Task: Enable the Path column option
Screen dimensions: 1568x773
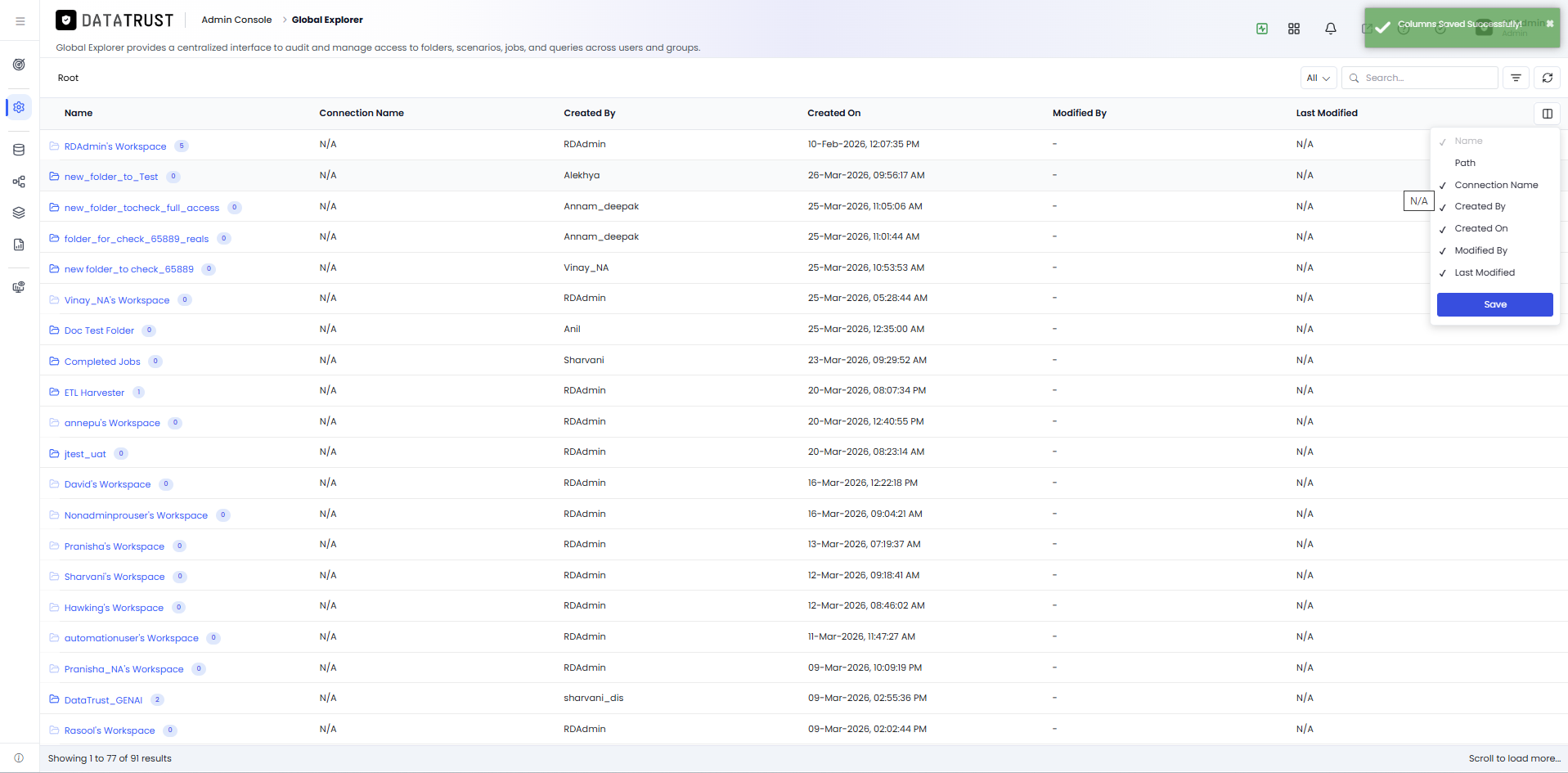Action: (x=1464, y=163)
